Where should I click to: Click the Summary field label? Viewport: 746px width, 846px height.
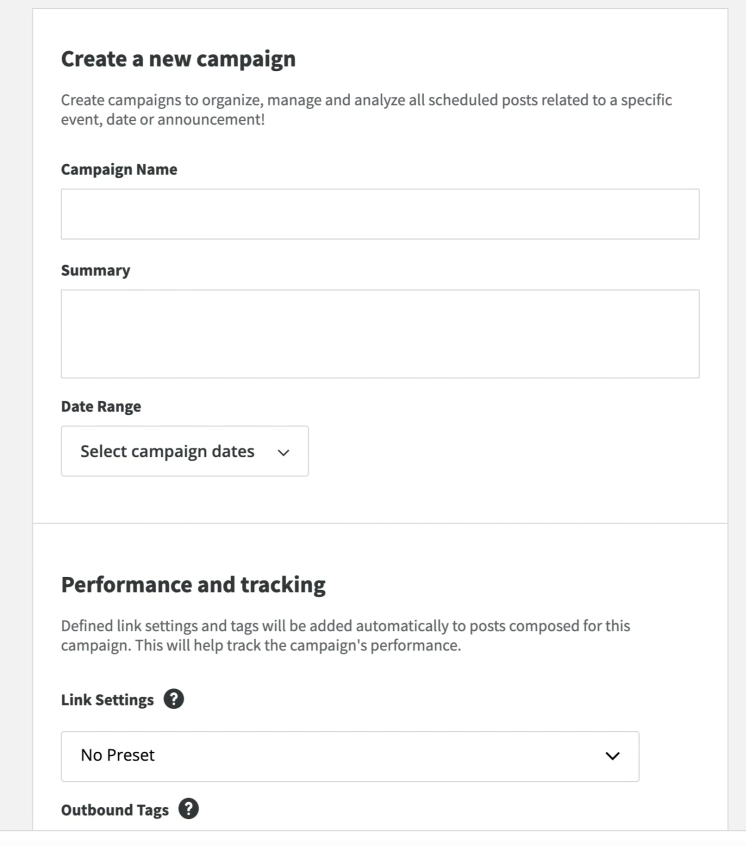pyautogui.click(x=95, y=270)
